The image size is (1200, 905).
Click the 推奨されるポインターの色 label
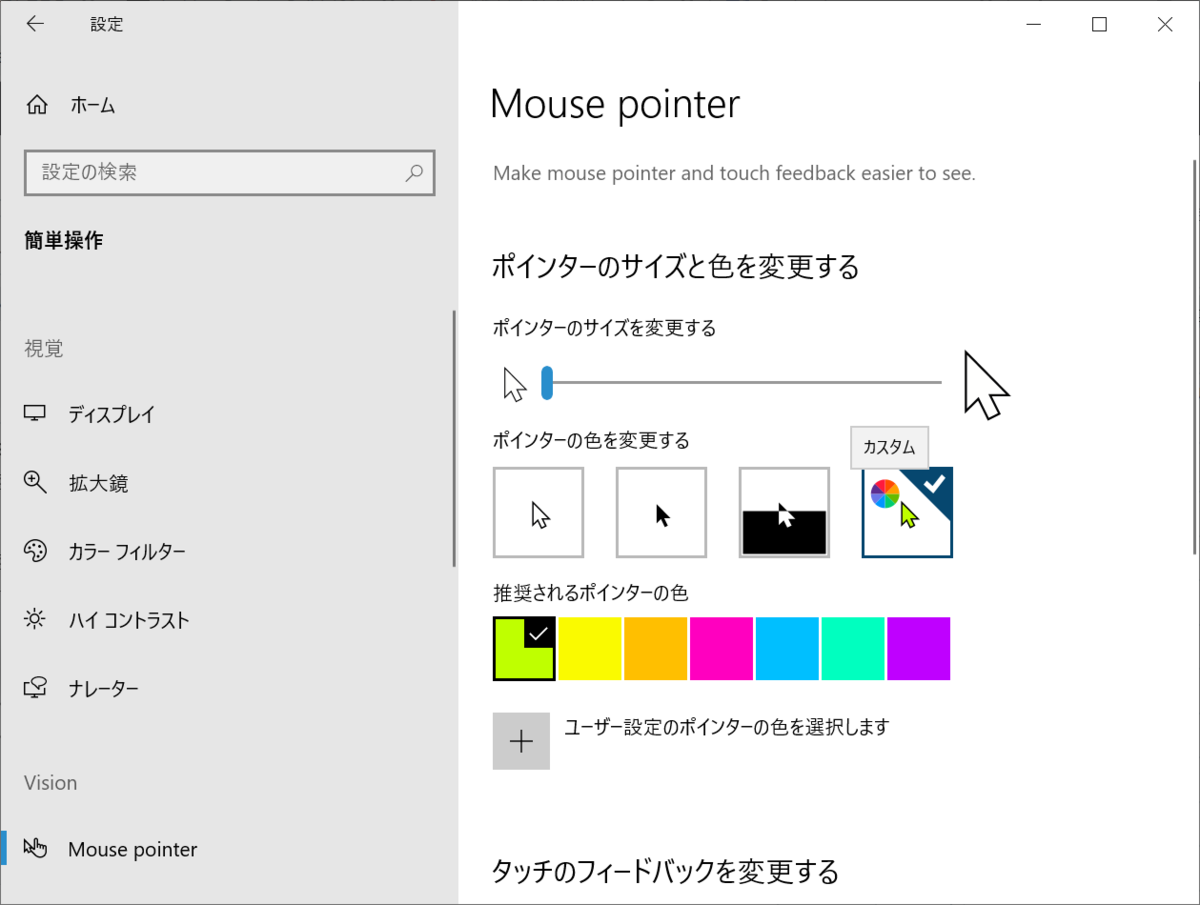[x=591, y=593]
